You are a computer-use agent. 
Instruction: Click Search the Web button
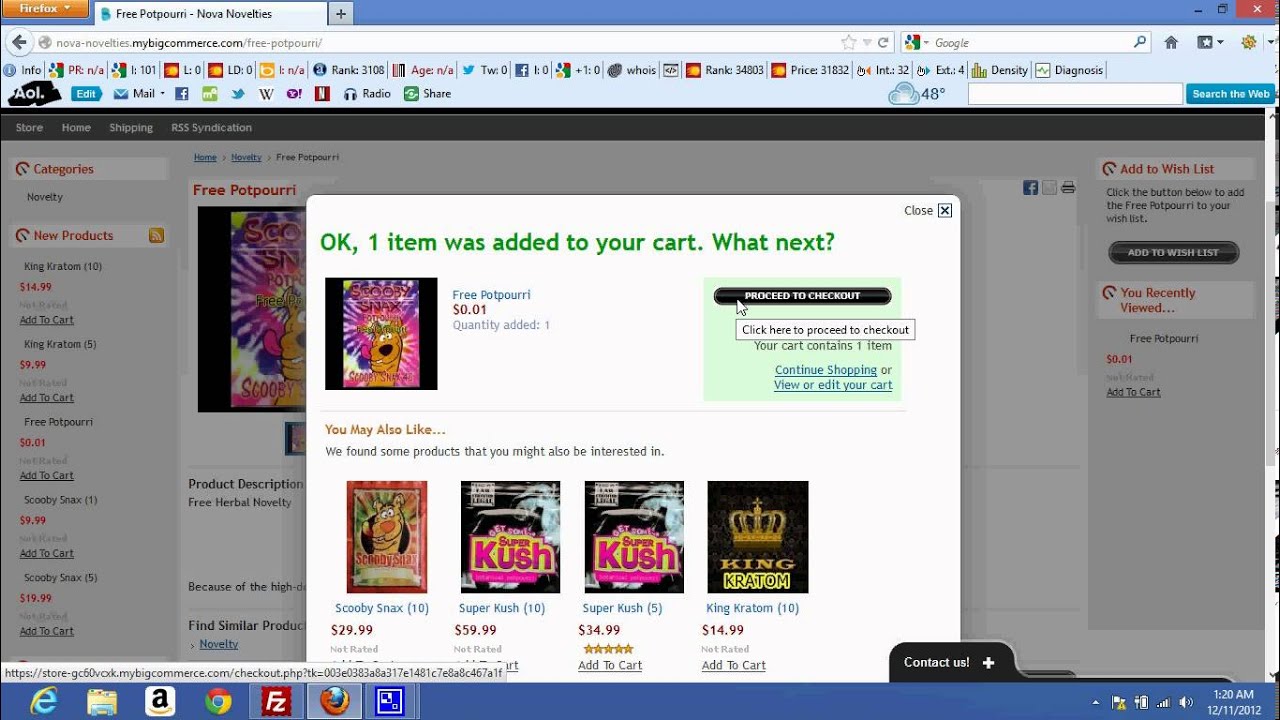[1230, 94]
